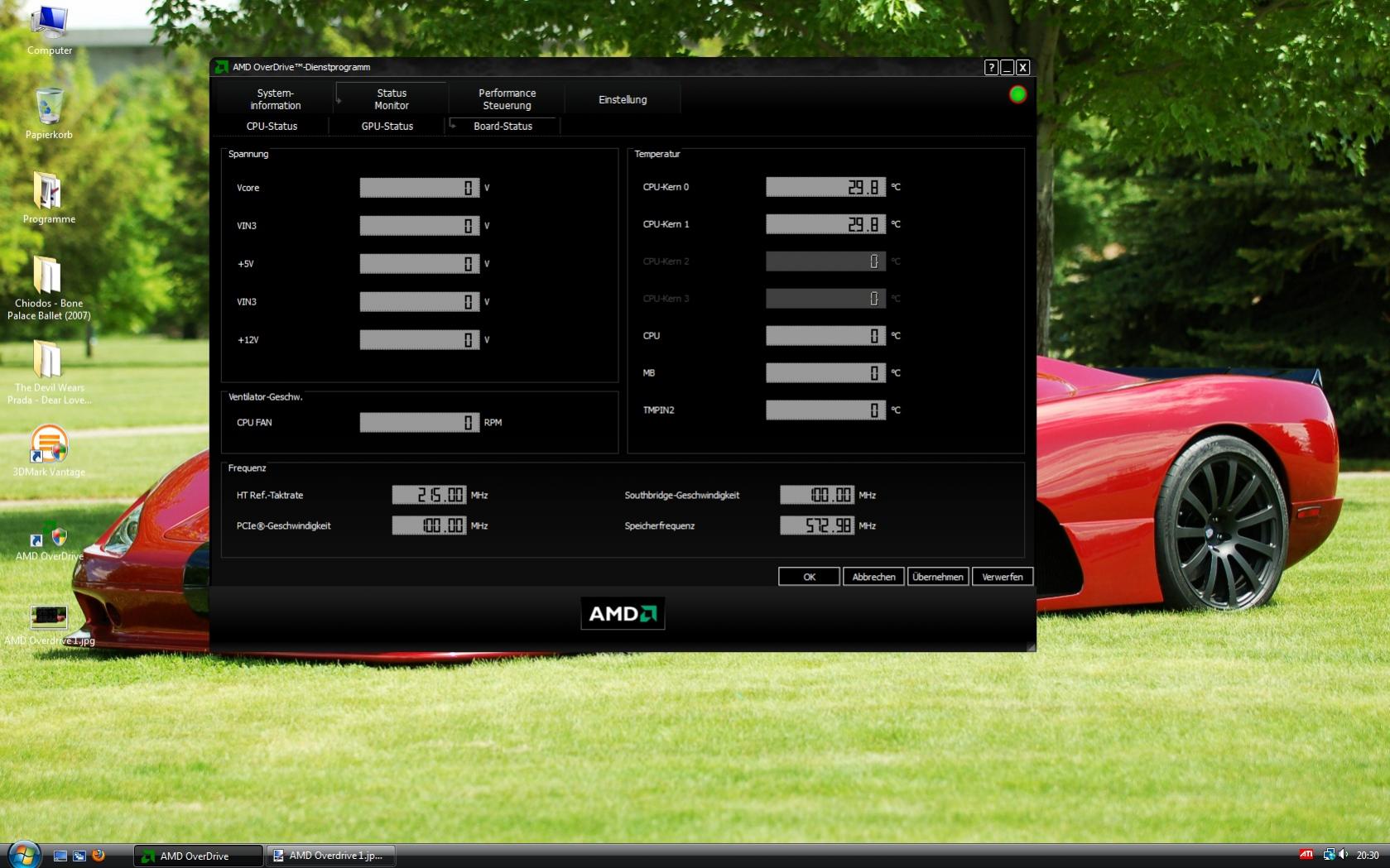Open the Einstellung tab
The height and width of the screenshot is (868, 1390).
(623, 99)
